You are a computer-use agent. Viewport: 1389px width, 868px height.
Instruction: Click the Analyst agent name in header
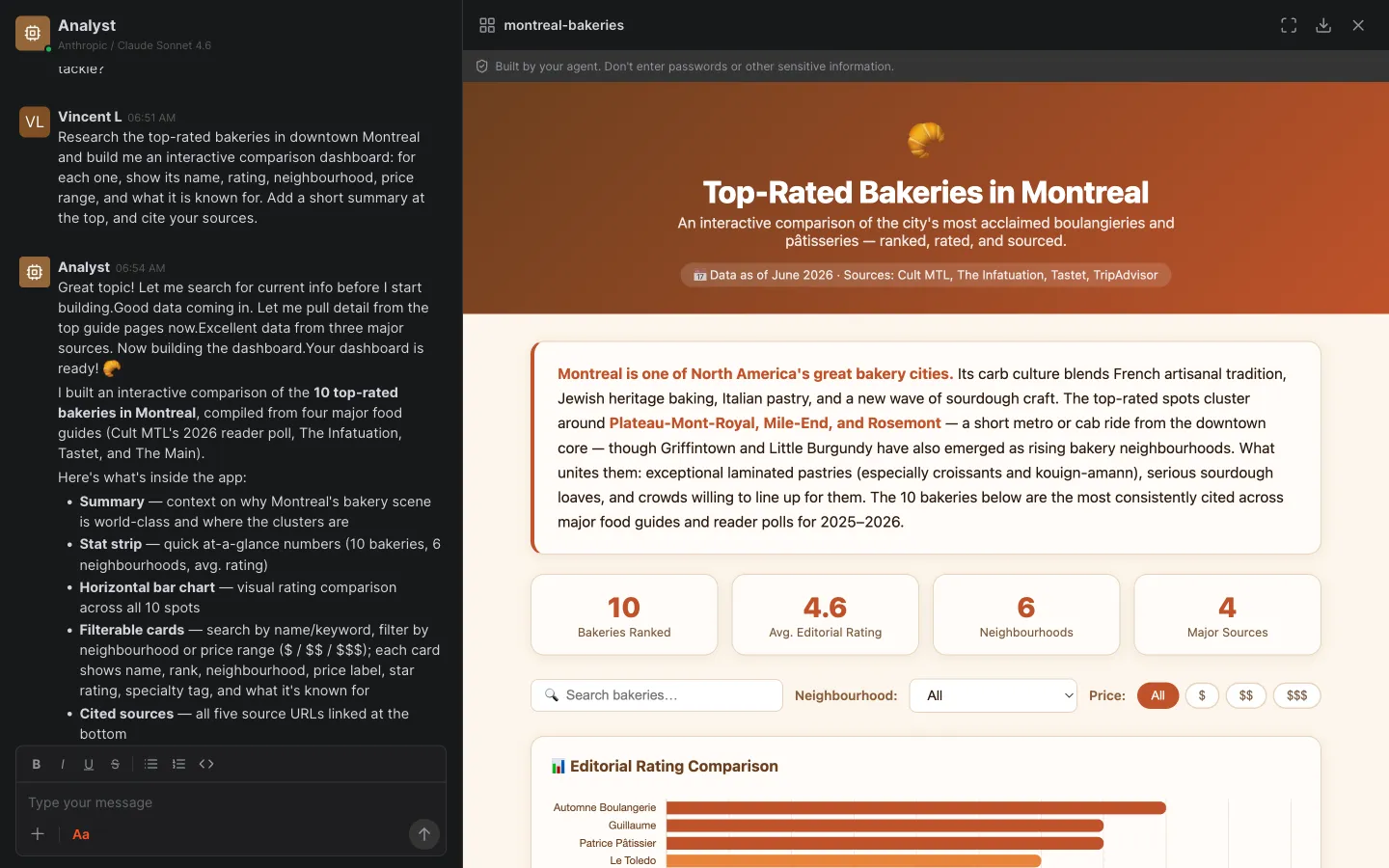(87, 25)
